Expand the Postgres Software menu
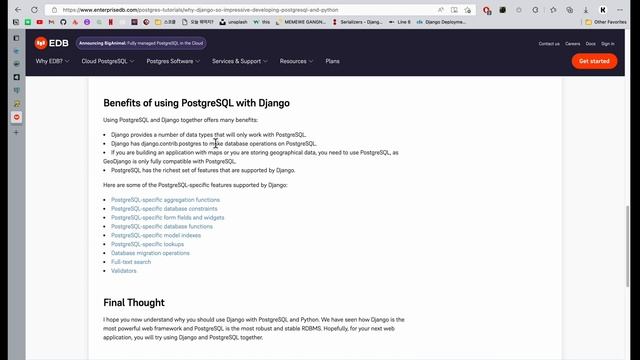The width and height of the screenshot is (640, 360). pos(173,61)
